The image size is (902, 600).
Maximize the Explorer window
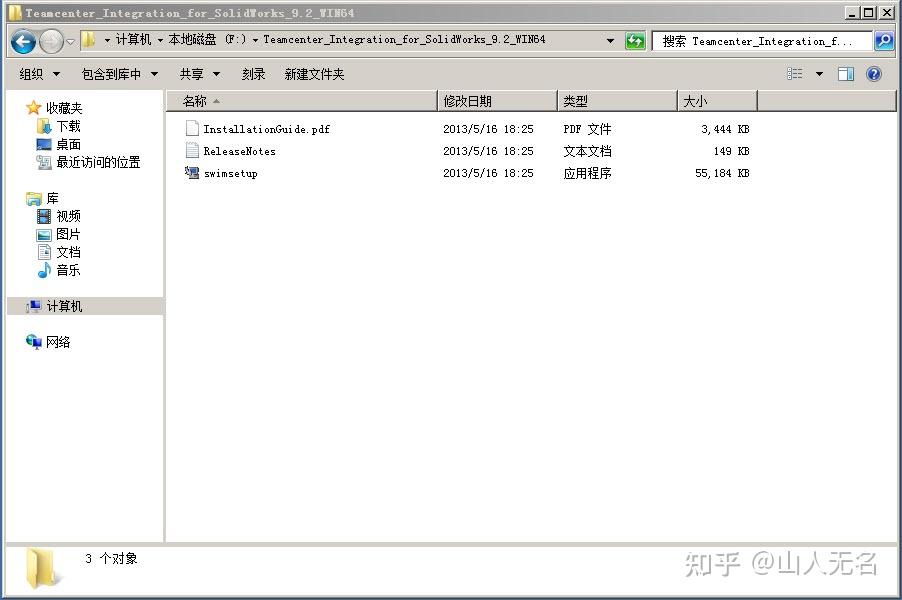point(869,12)
